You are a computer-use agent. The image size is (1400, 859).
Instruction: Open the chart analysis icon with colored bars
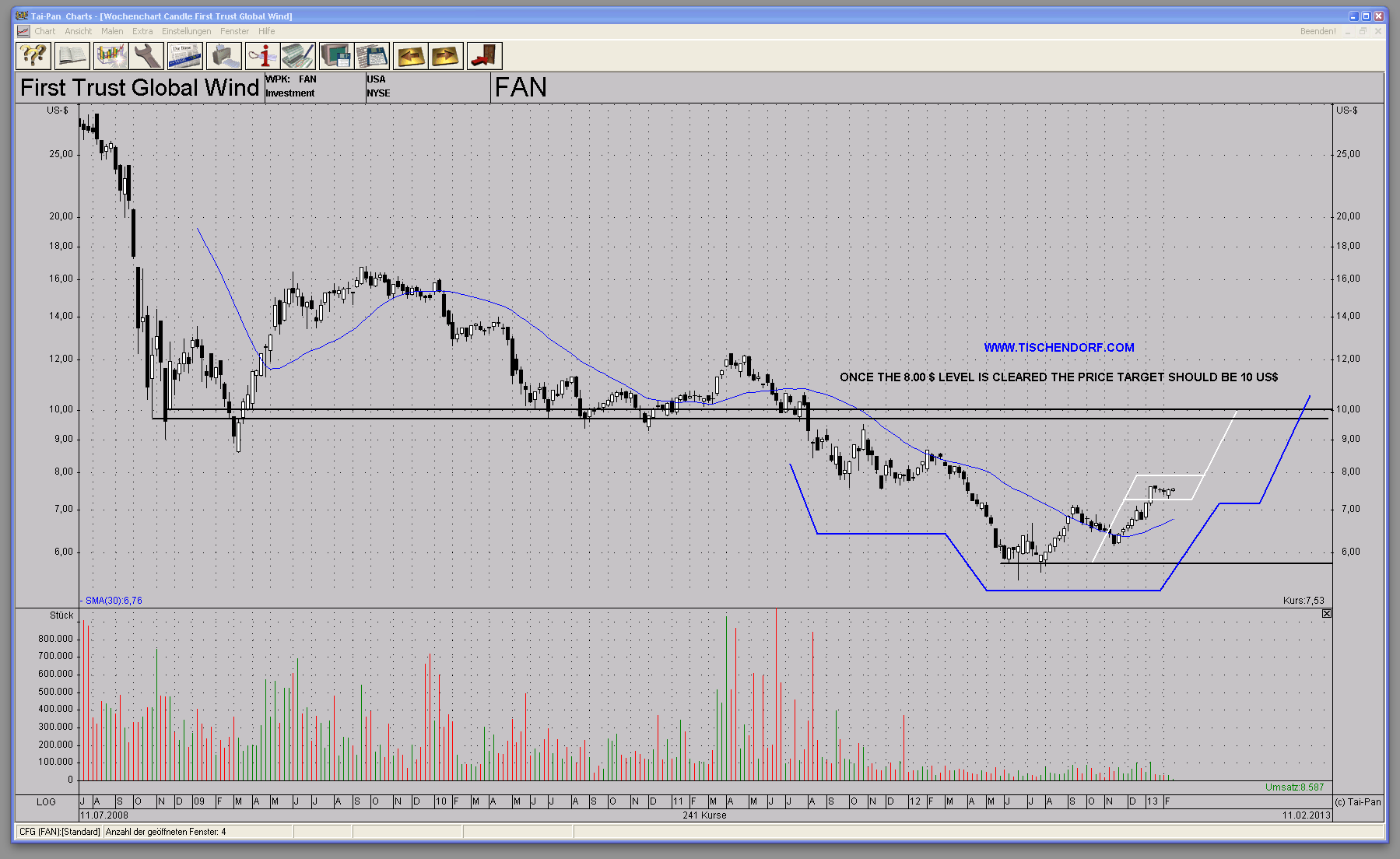pos(111,56)
